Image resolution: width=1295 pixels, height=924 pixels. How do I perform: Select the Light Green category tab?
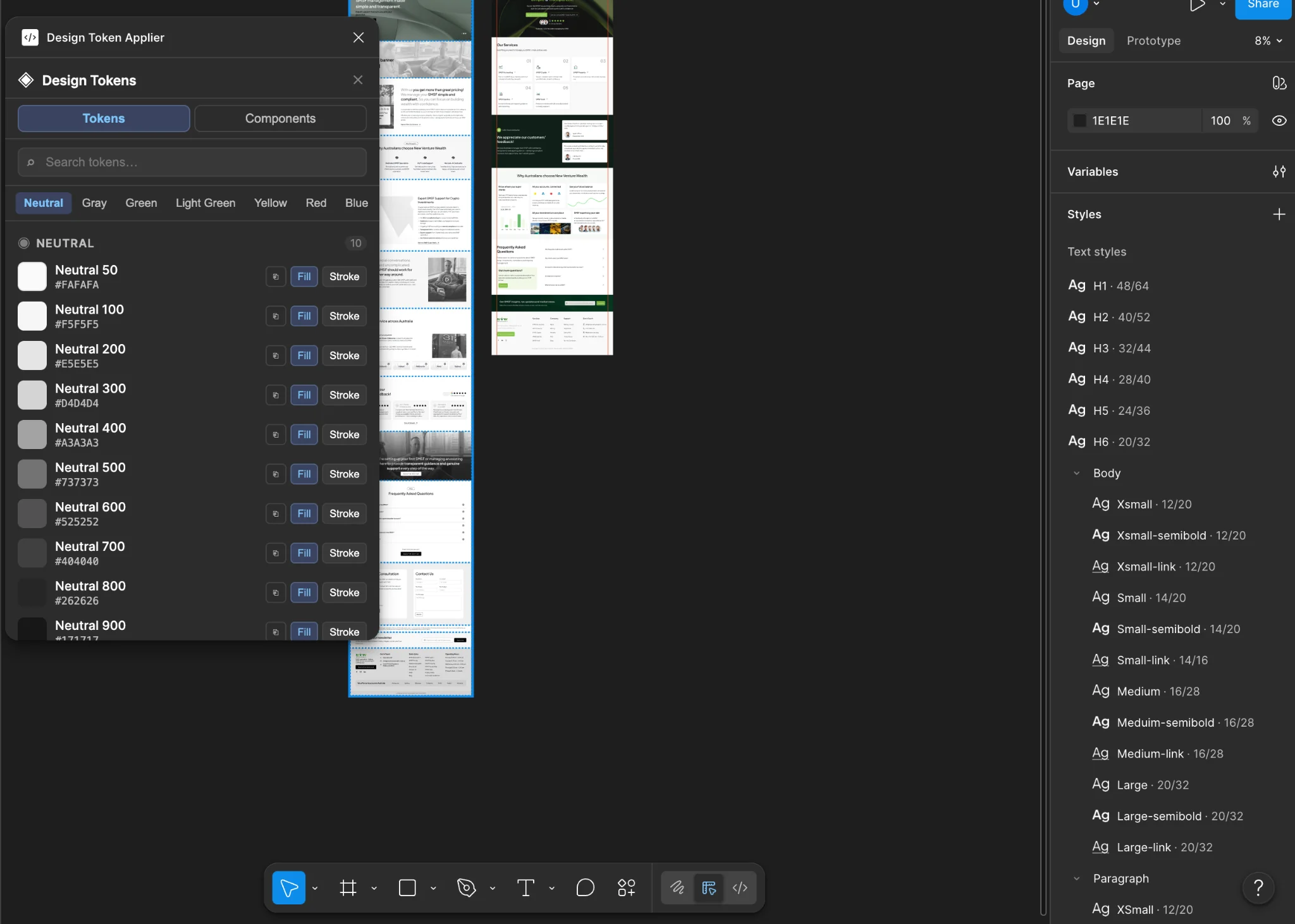tap(206, 203)
